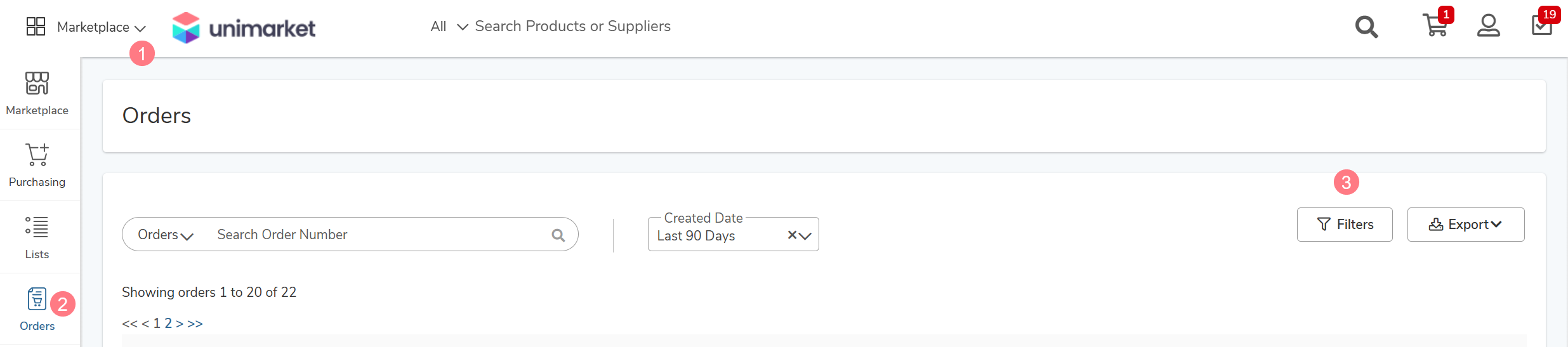Click the order number search magnifier
1568x347 pixels.
click(558, 235)
